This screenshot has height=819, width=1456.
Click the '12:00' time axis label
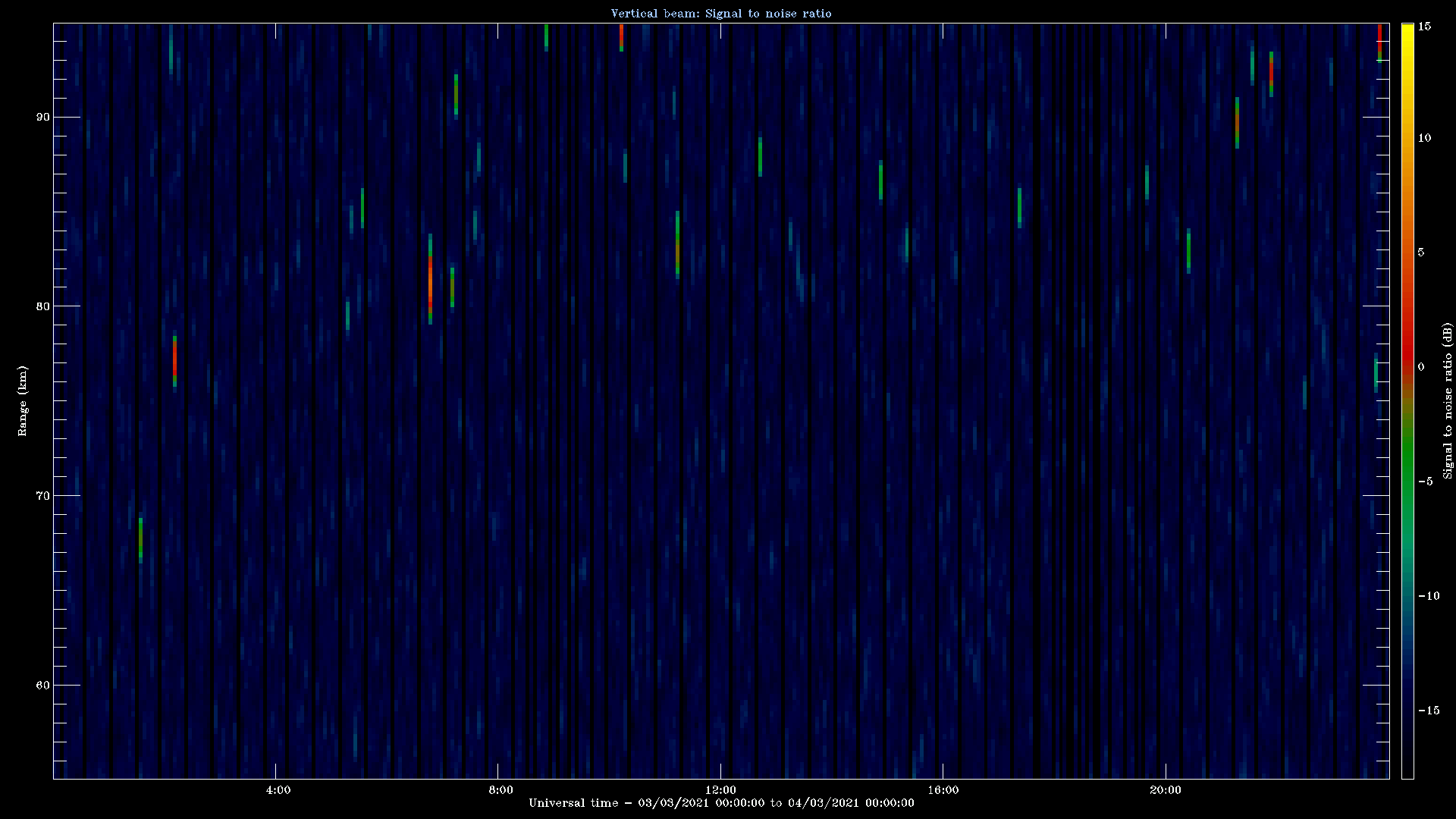click(x=720, y=790)
